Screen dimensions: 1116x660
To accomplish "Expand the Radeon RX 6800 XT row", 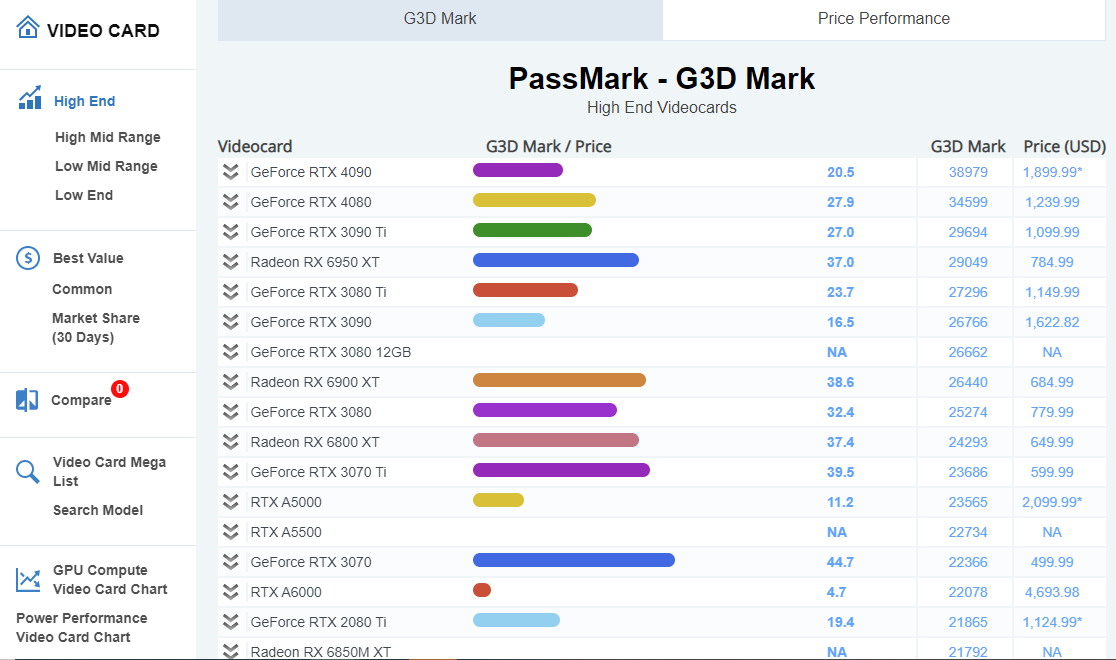I will click(x=230, y=441).
